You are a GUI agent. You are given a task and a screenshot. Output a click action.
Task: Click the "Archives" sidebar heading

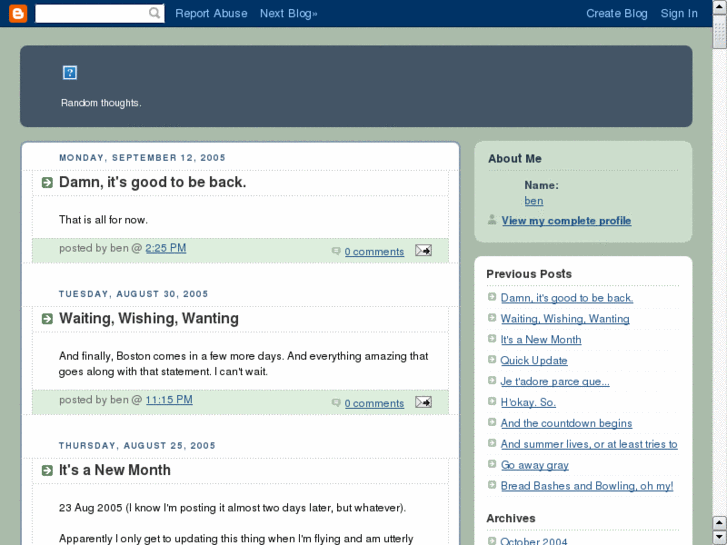(510, 519)
